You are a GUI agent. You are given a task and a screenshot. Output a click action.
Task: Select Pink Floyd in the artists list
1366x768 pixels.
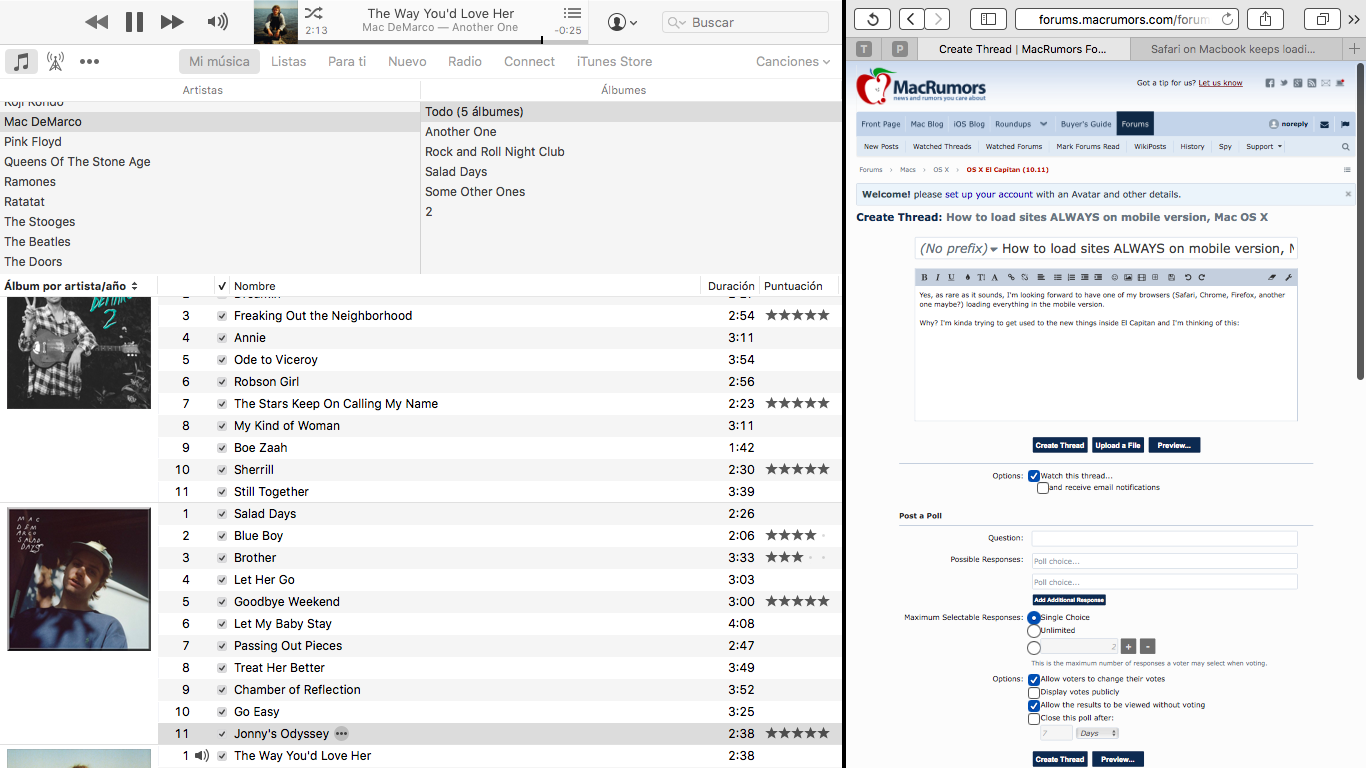tap(33, 142)
